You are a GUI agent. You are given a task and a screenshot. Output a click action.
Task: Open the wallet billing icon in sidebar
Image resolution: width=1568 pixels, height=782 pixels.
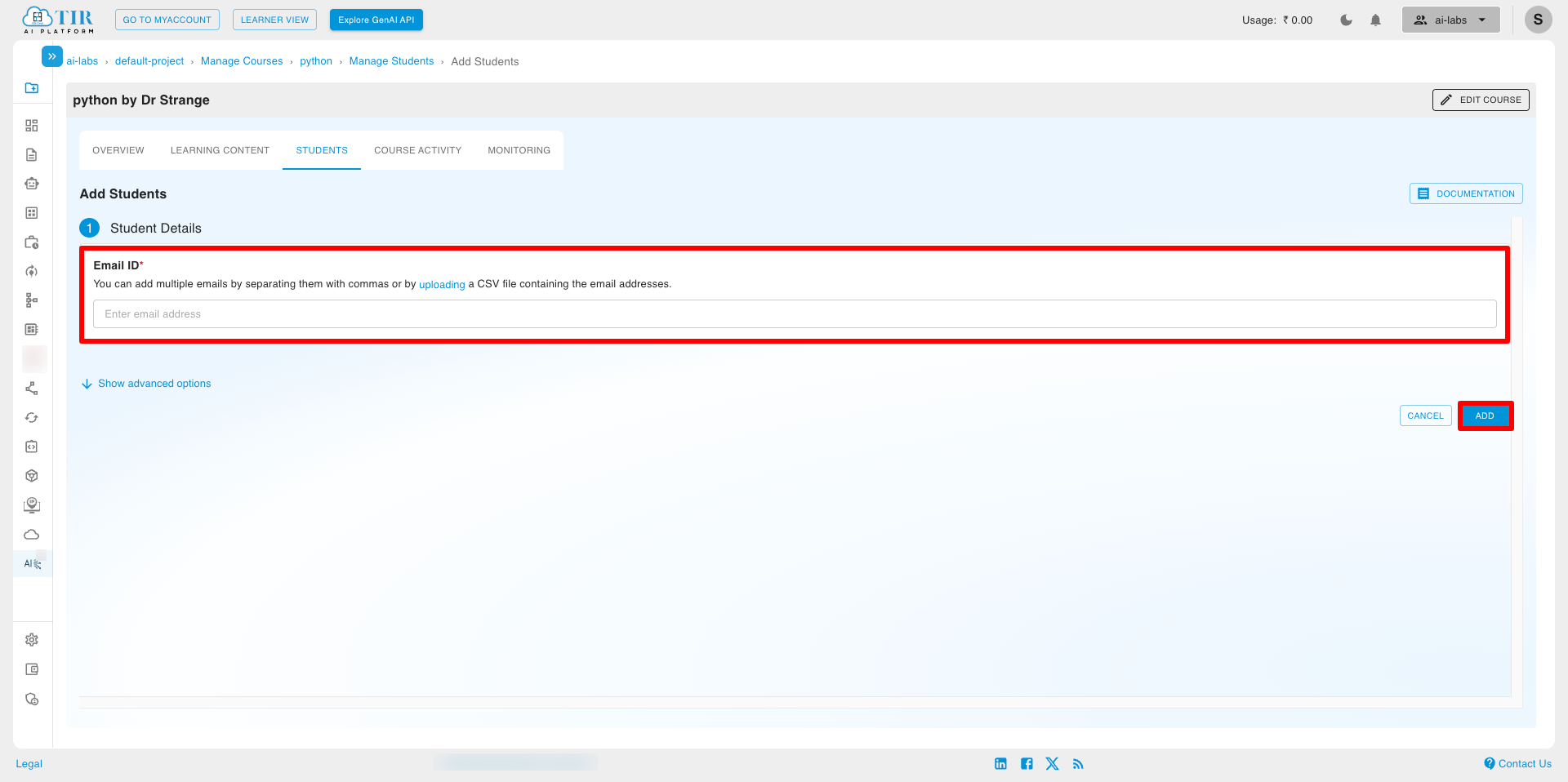(x=32, y=669)
